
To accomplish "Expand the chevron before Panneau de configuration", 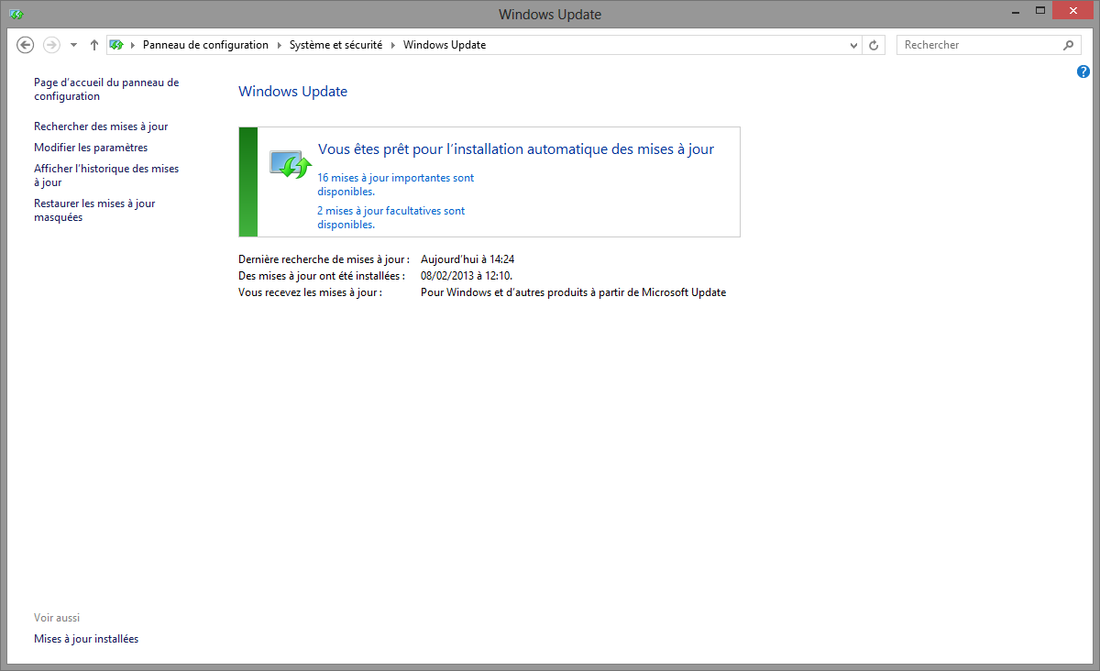I will 133,45.
